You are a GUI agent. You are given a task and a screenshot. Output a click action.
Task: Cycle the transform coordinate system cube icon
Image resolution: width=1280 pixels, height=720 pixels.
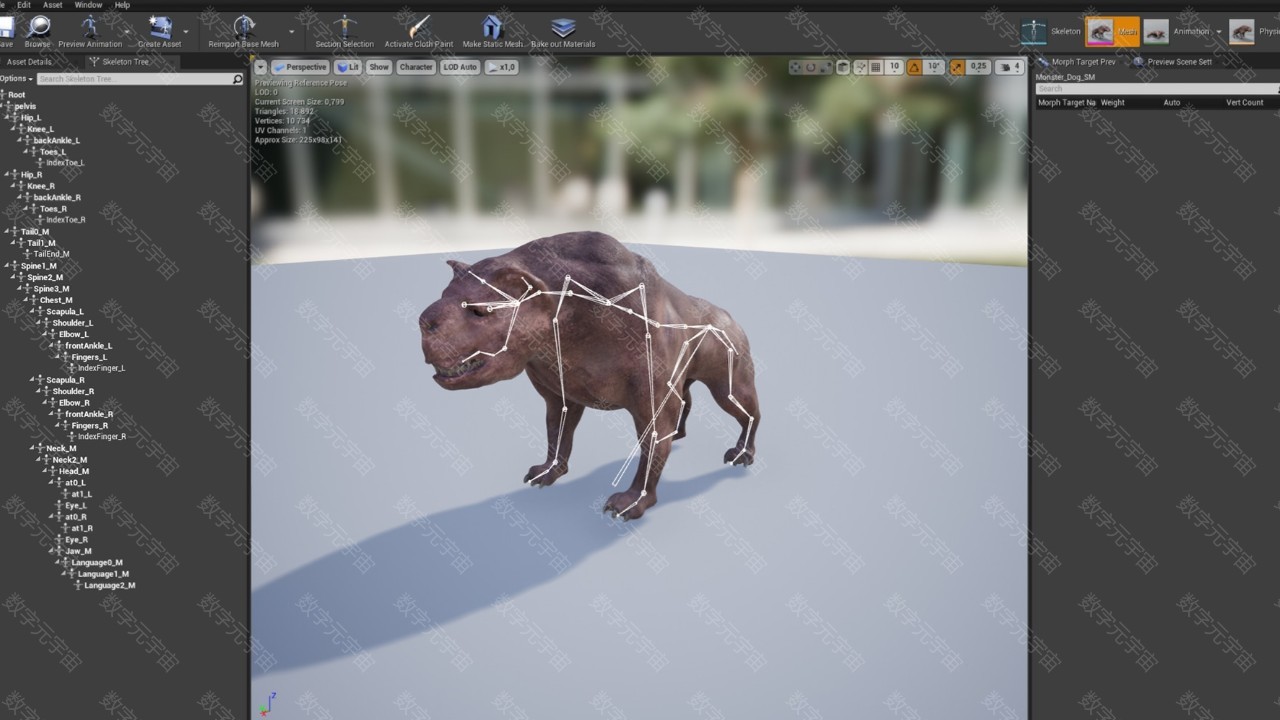[843, 67]
